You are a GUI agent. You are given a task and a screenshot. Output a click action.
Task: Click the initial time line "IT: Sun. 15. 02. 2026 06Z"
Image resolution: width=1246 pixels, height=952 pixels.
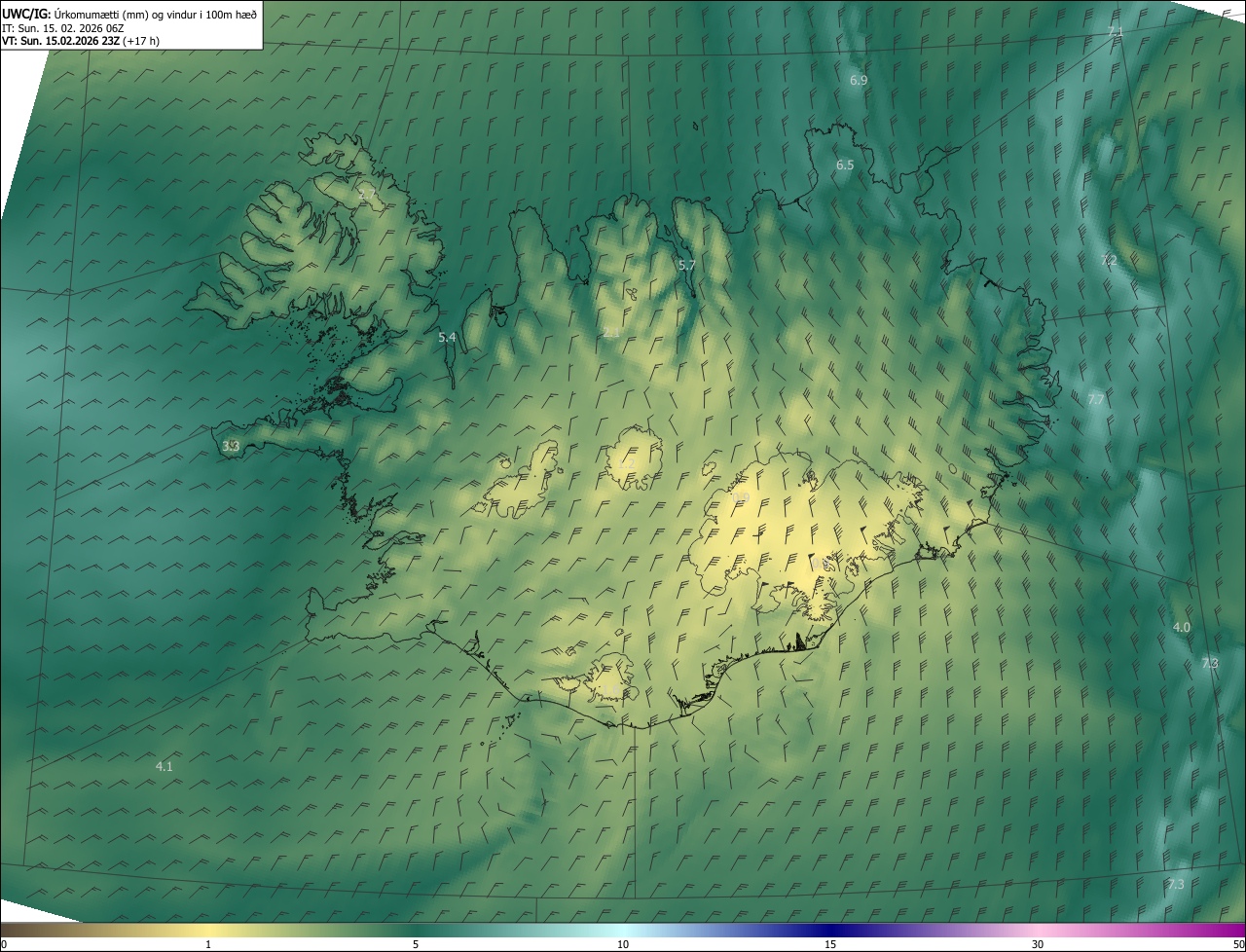pos(63,28)
